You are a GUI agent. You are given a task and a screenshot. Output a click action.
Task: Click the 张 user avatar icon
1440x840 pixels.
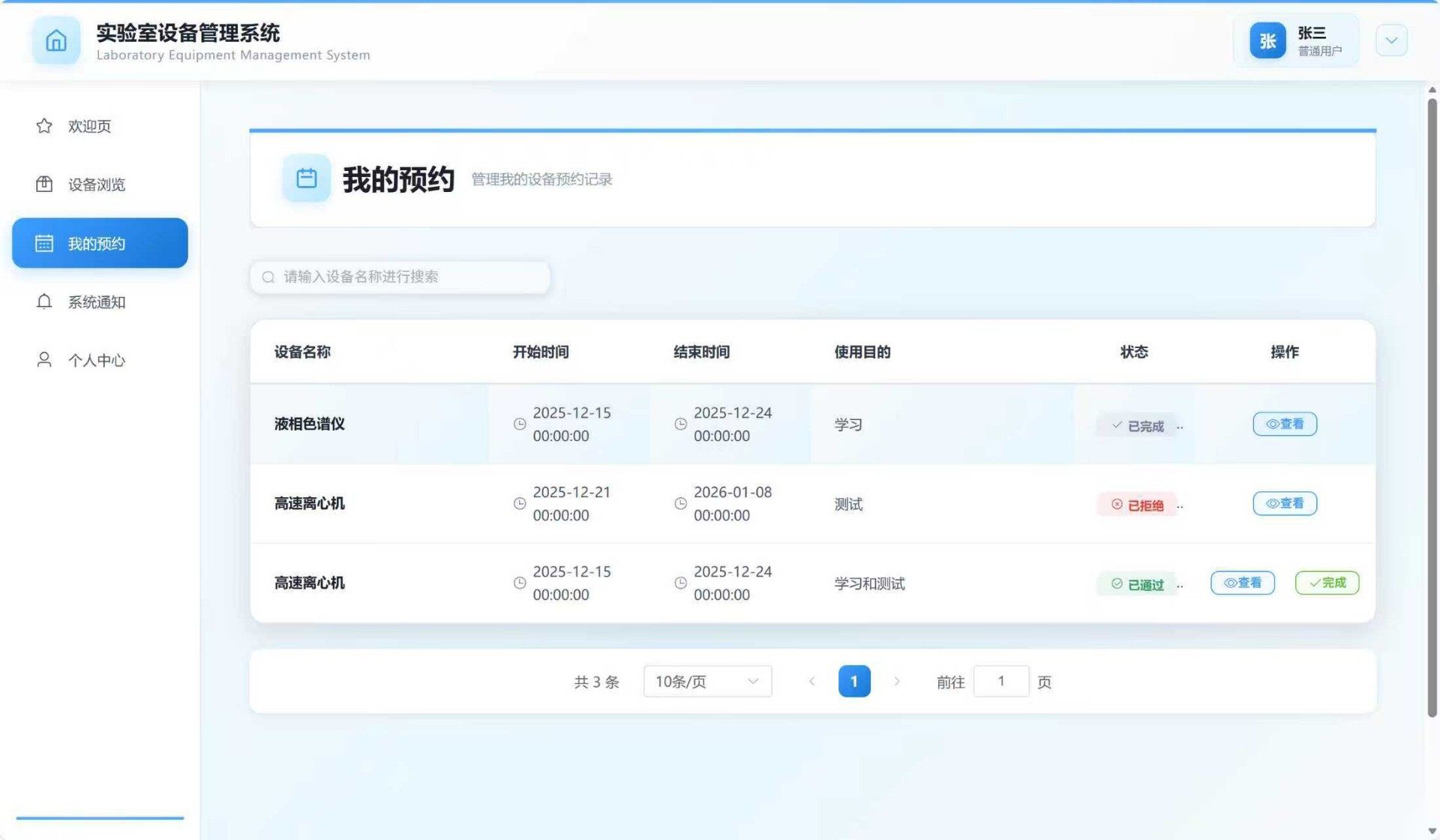(1267, 40)
